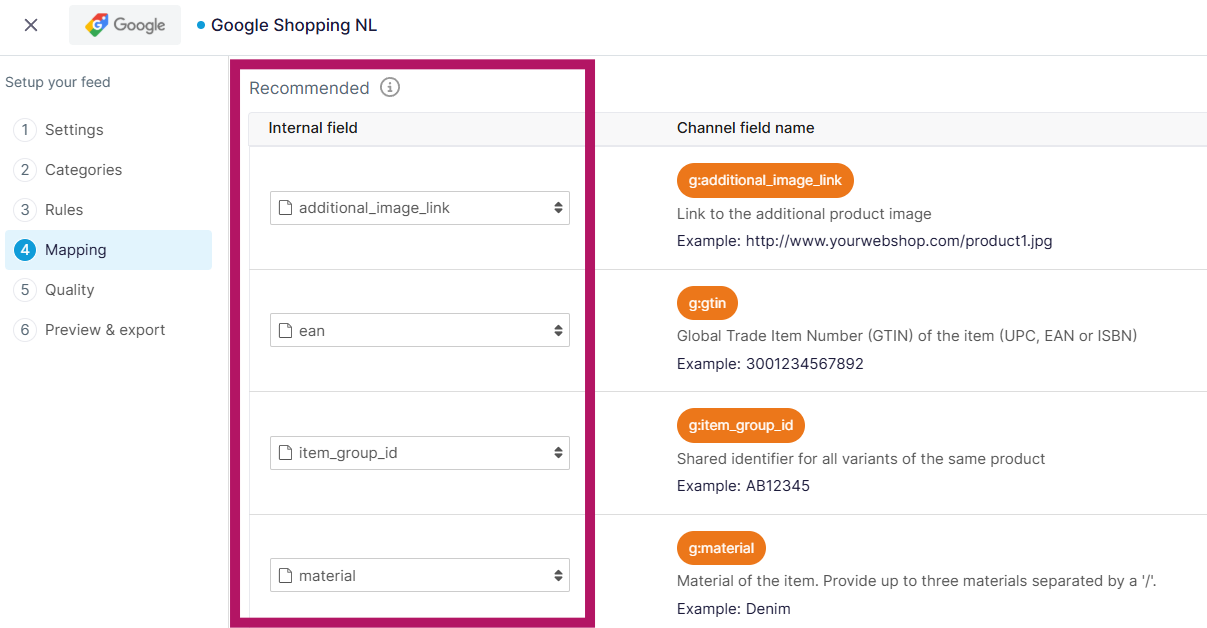This screenshot has height=628, width=1207.
Task: Click the info icon next to Recommended
Action: point(390,87)
